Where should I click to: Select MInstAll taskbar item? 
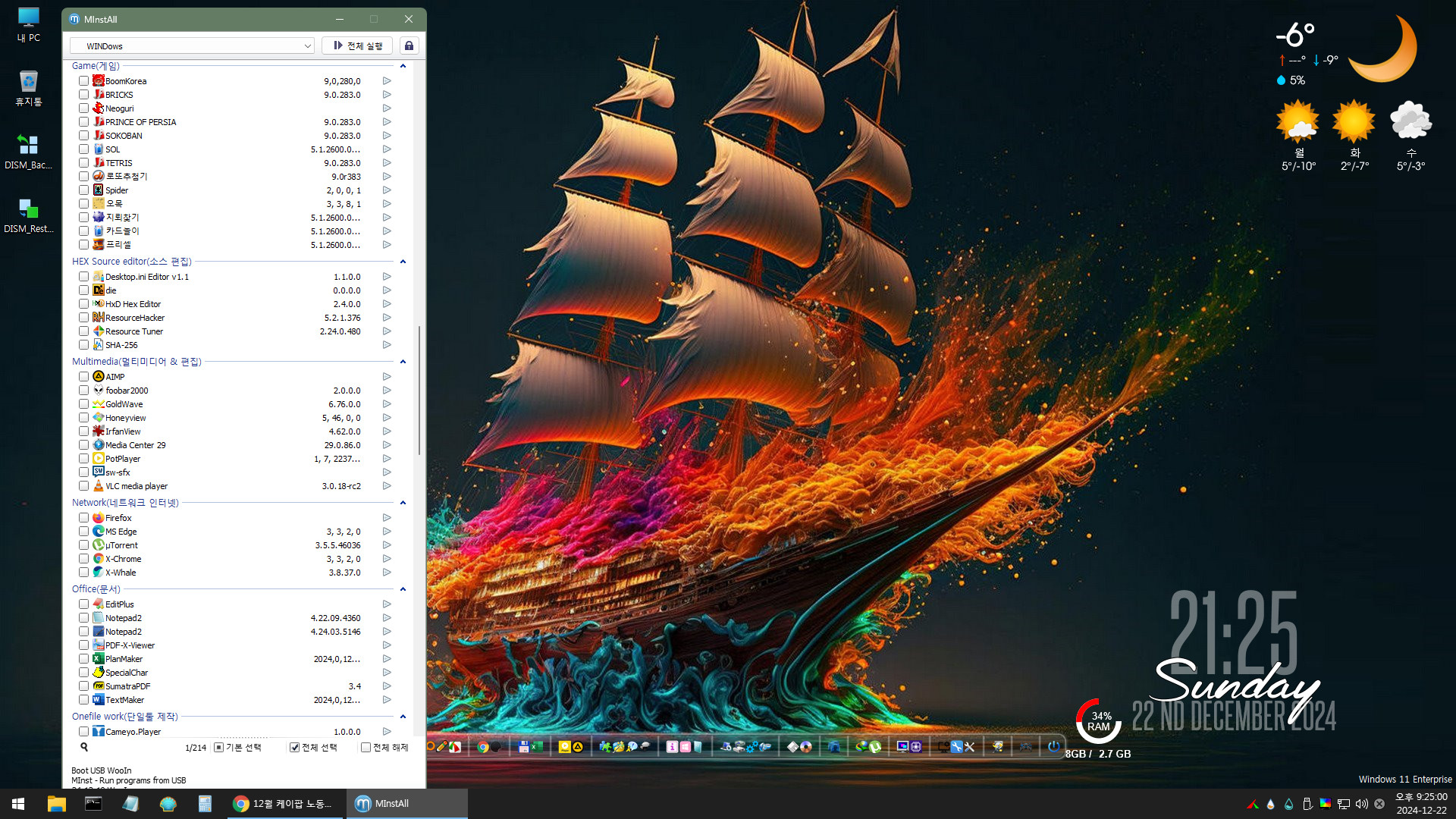tap(407, 804)
